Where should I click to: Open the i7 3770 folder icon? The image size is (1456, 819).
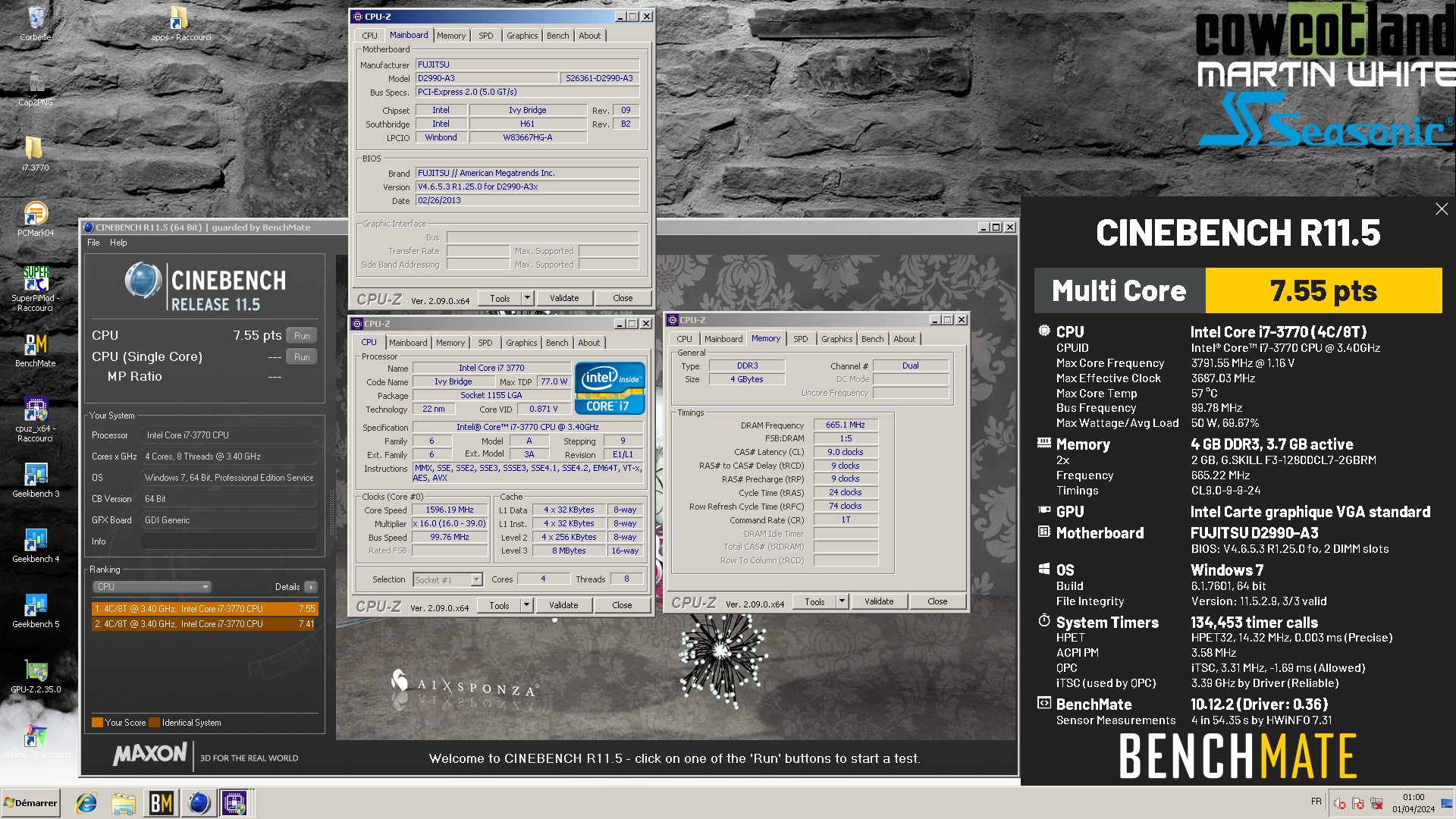point(36,154)
